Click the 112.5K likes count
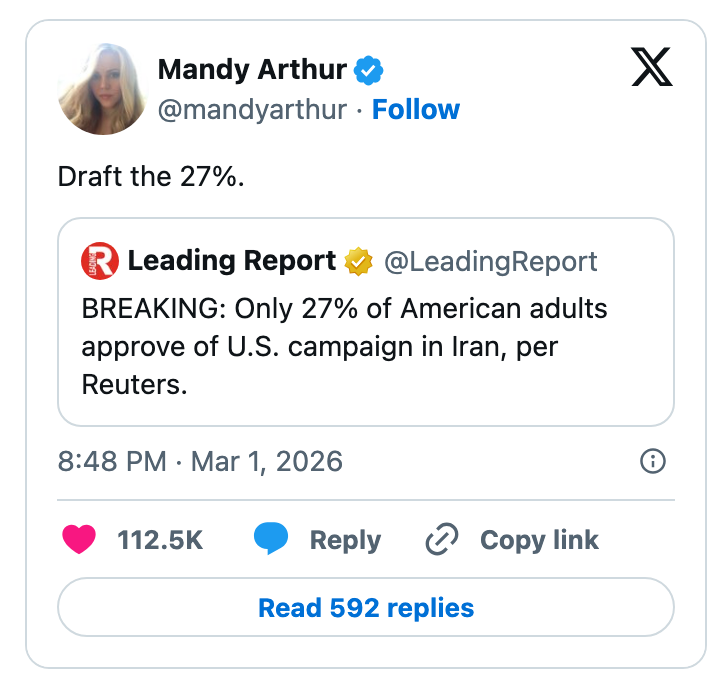The width and height of the screenshot is (726, 688). tap(160, 540)
